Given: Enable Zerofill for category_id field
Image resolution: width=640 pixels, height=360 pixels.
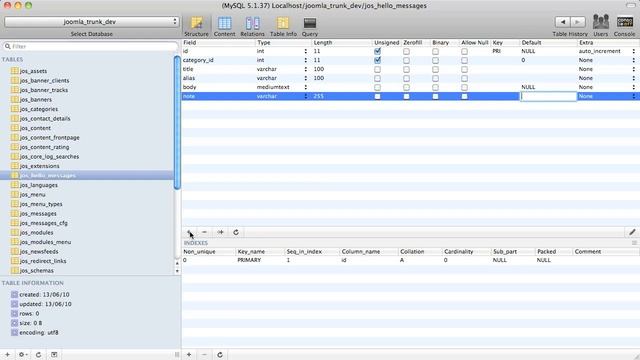Looking at the screenshot, I should (x=406, y=60).
